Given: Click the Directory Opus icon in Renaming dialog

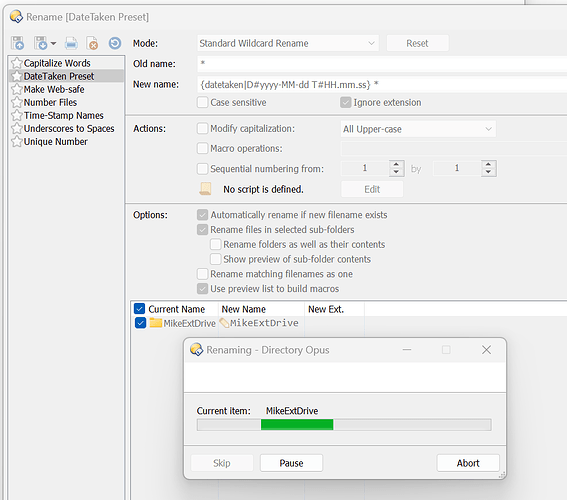Looking at the screenshot, I should [x=196, y=350].
